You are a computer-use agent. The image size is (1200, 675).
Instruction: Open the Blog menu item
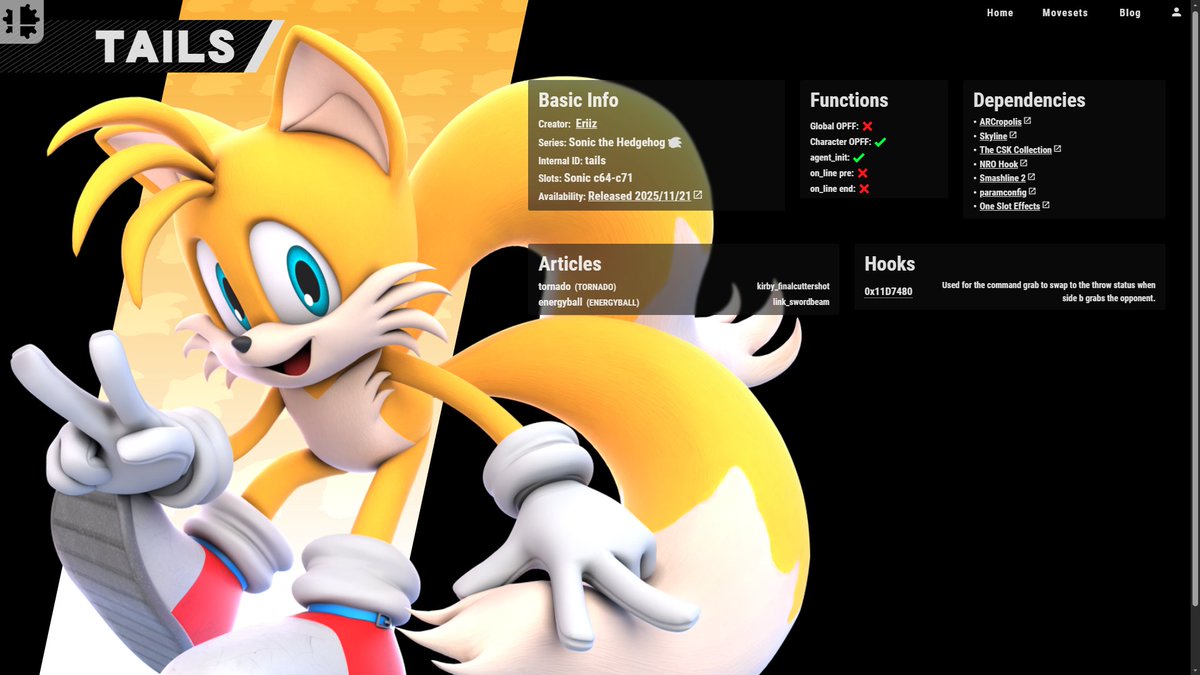[x=1130, y=13]
